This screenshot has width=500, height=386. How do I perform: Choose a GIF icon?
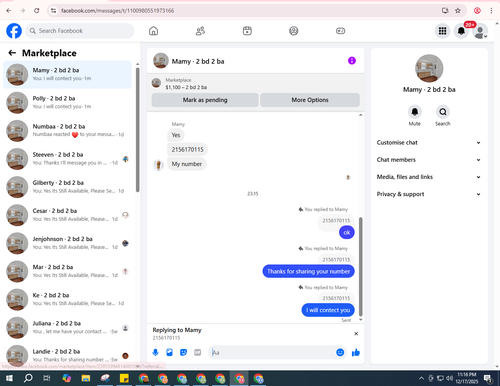pyautogui.click(x=198, y=352)
